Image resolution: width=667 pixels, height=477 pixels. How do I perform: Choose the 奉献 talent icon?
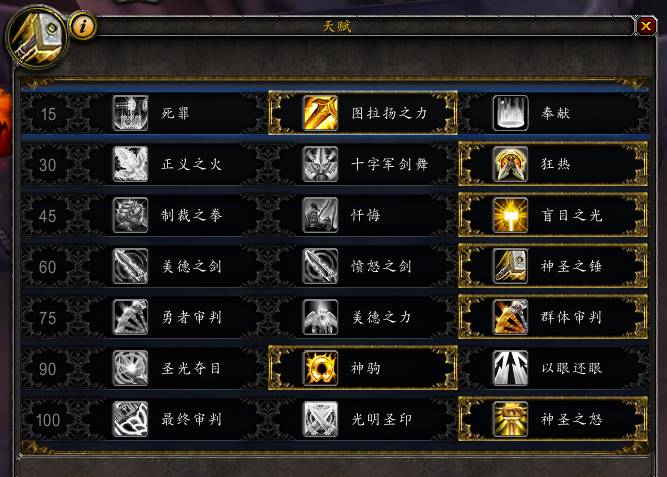[510, 113]
